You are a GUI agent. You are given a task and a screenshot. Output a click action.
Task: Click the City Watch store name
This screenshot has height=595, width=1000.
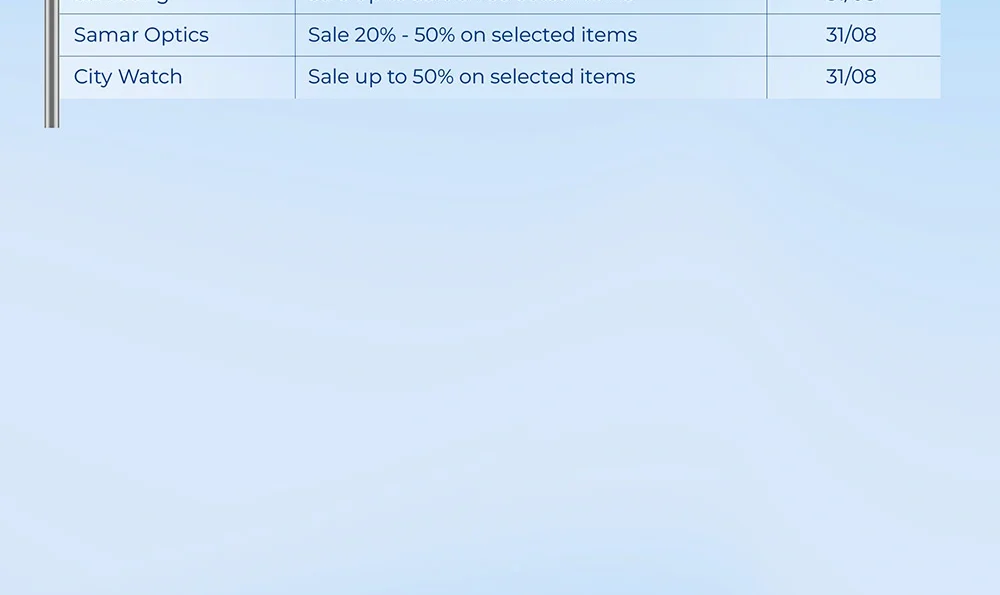(128, 77)
